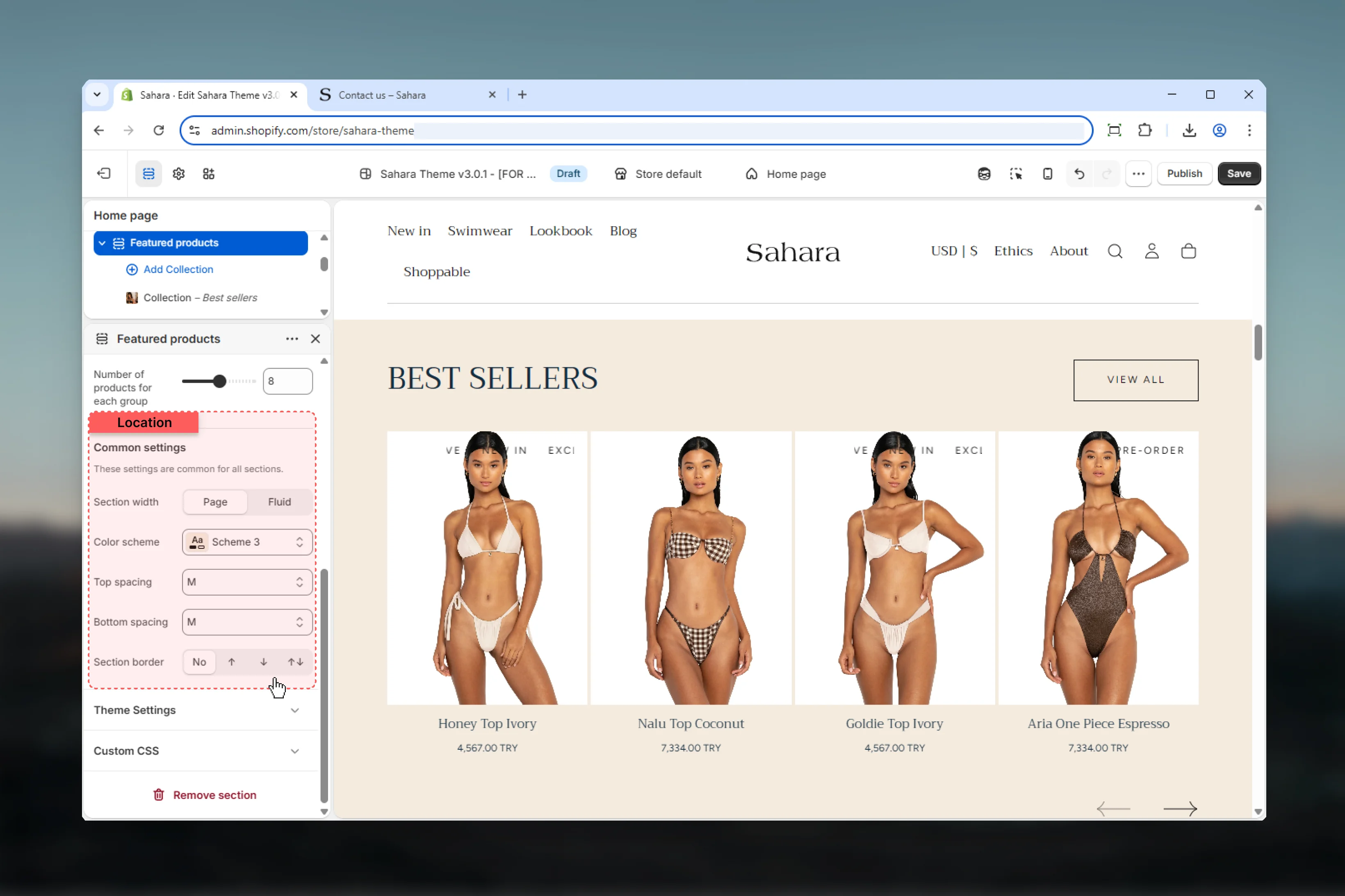1345x896 pixels.
Task: Click the next products arrow
Action: pyautogui.click(x=1180, y=809)
